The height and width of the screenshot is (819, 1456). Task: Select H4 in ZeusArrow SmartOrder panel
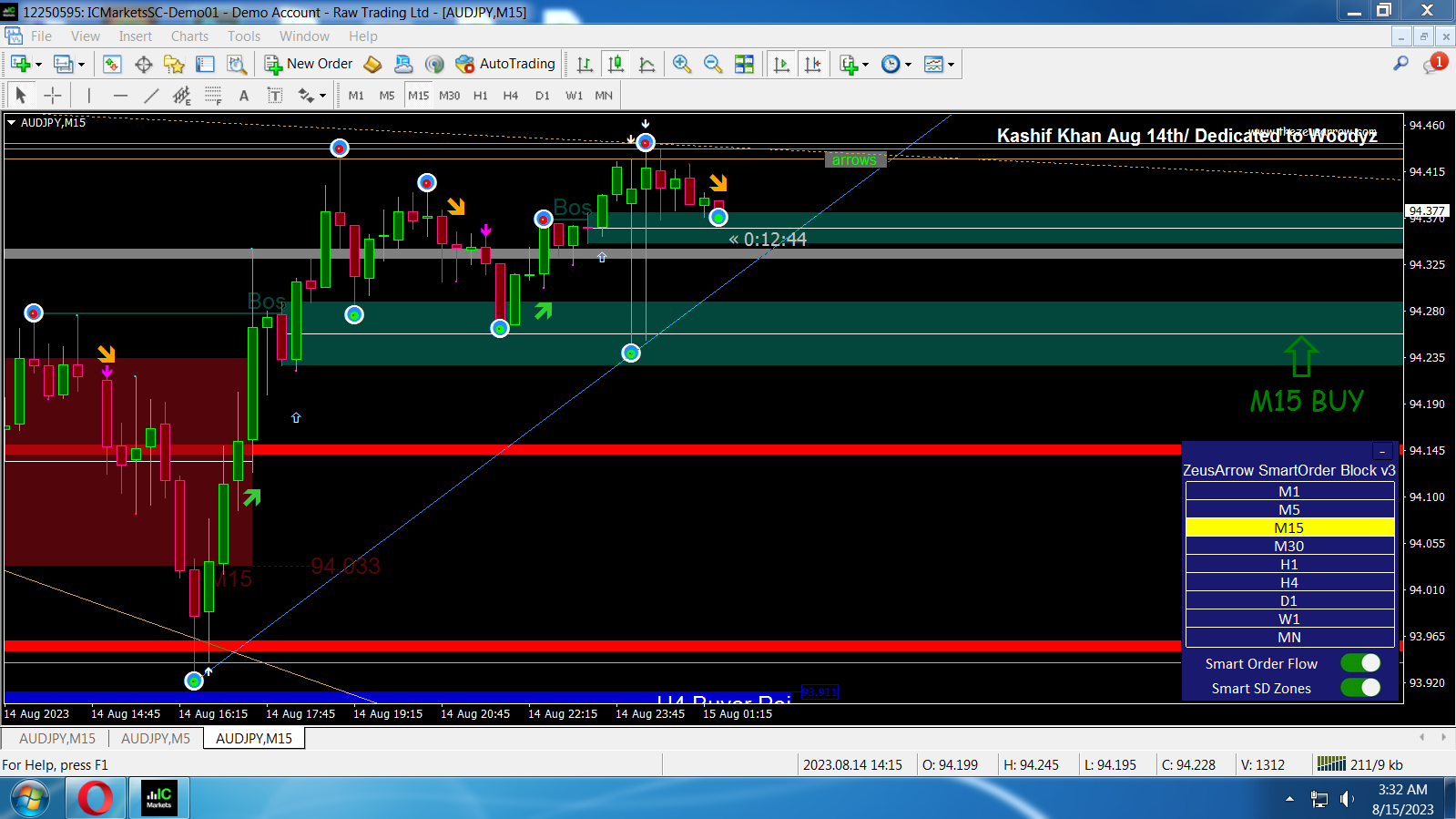pyautogui.click(x=1289, y=583)
